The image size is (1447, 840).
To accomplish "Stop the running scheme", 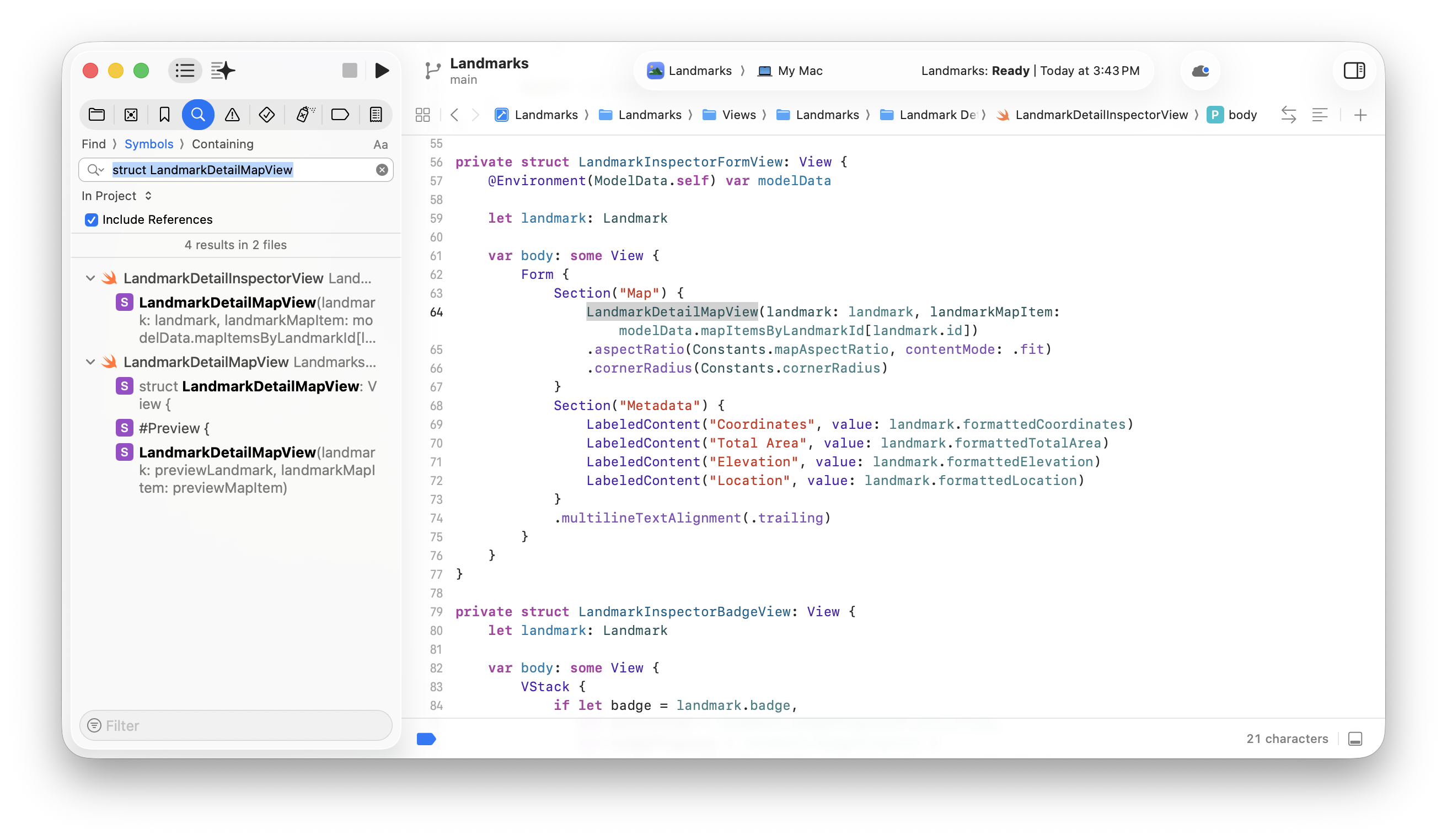I will (x=349, y=71).
